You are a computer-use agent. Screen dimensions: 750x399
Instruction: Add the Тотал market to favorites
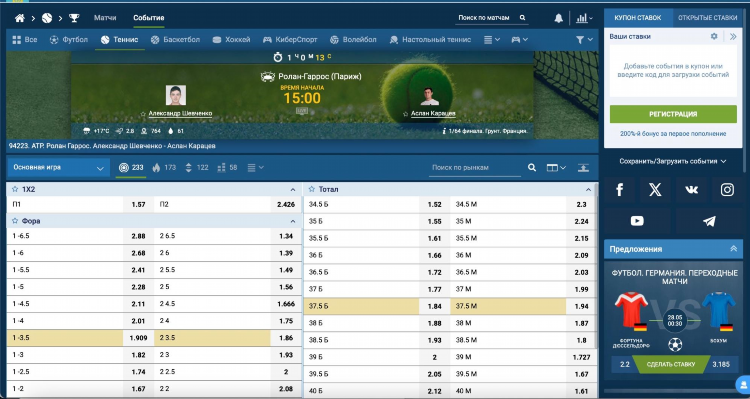[x=312, y=189]
